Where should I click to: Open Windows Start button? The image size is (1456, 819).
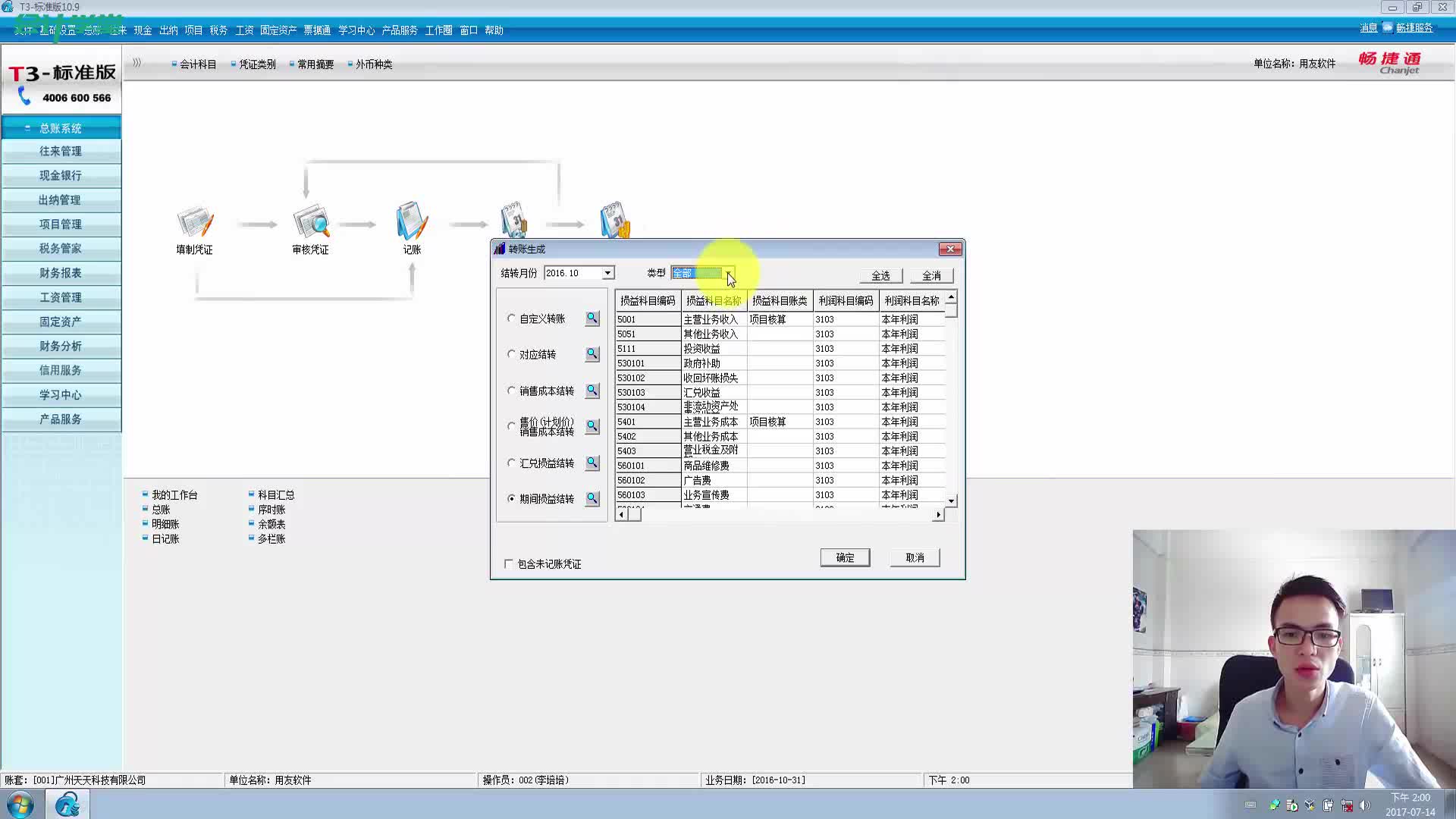[x=20, y=804]
